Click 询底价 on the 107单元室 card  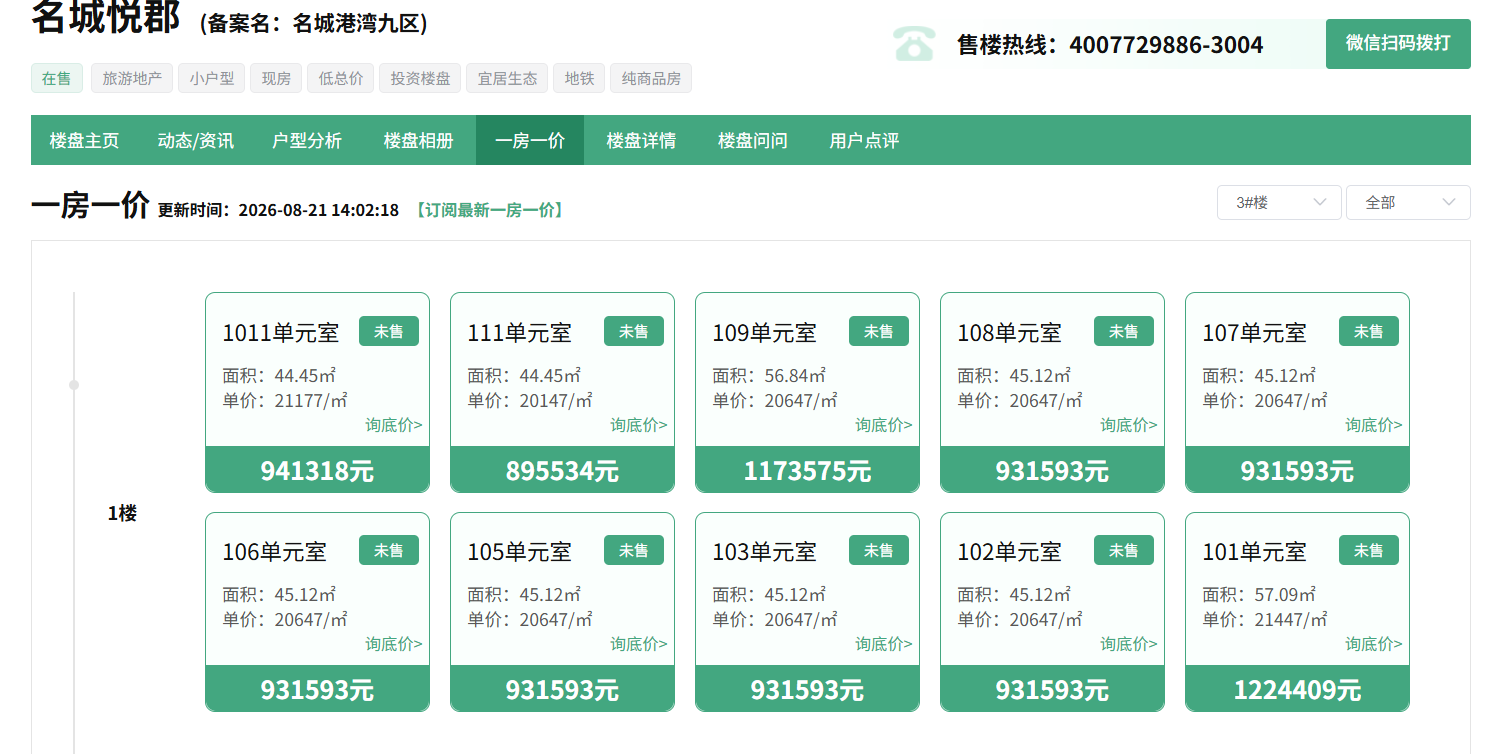click(1374, 425)
